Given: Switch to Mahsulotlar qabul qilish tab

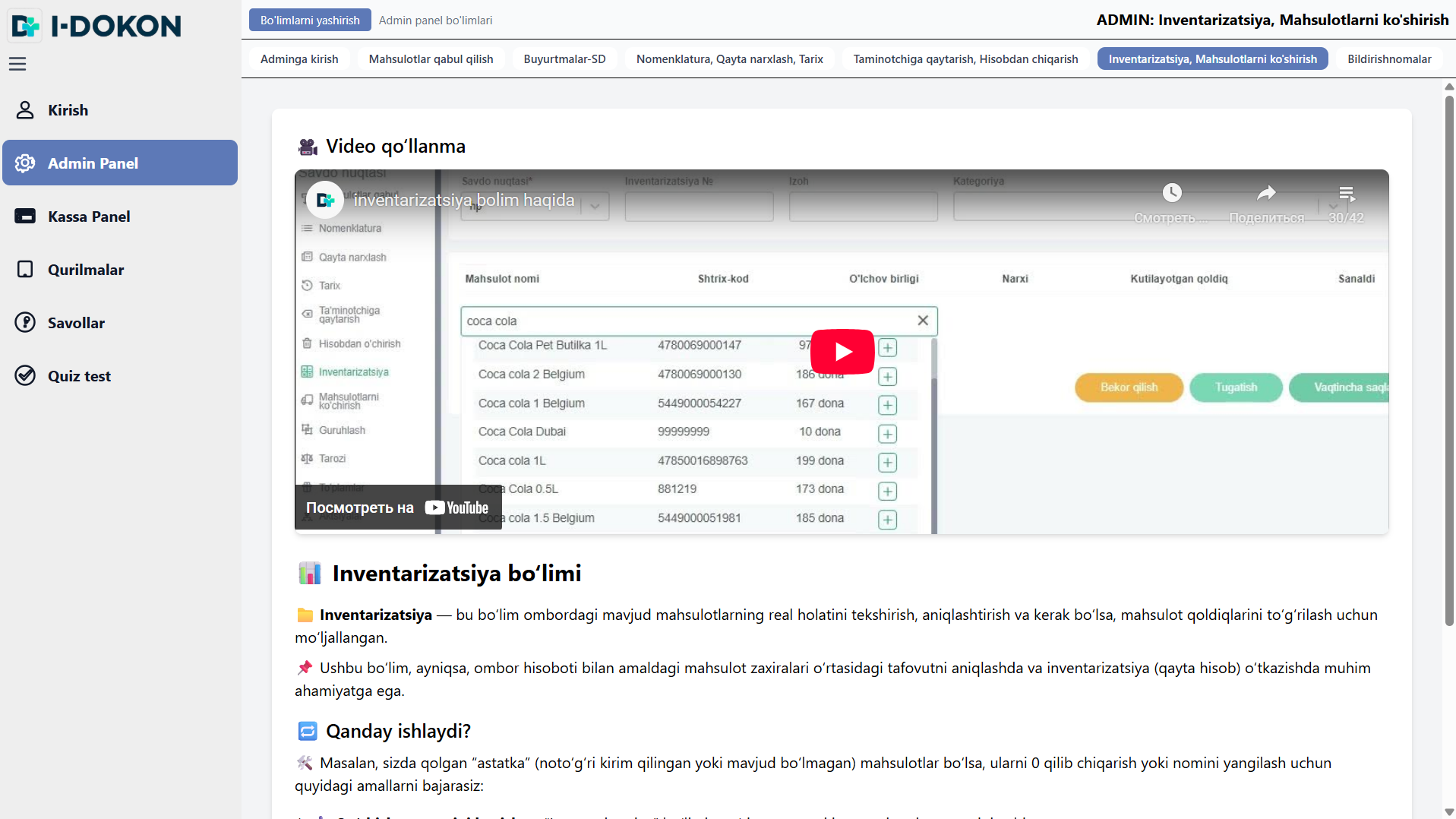Looking at the screenshot, I should click(x=431, y=59).
